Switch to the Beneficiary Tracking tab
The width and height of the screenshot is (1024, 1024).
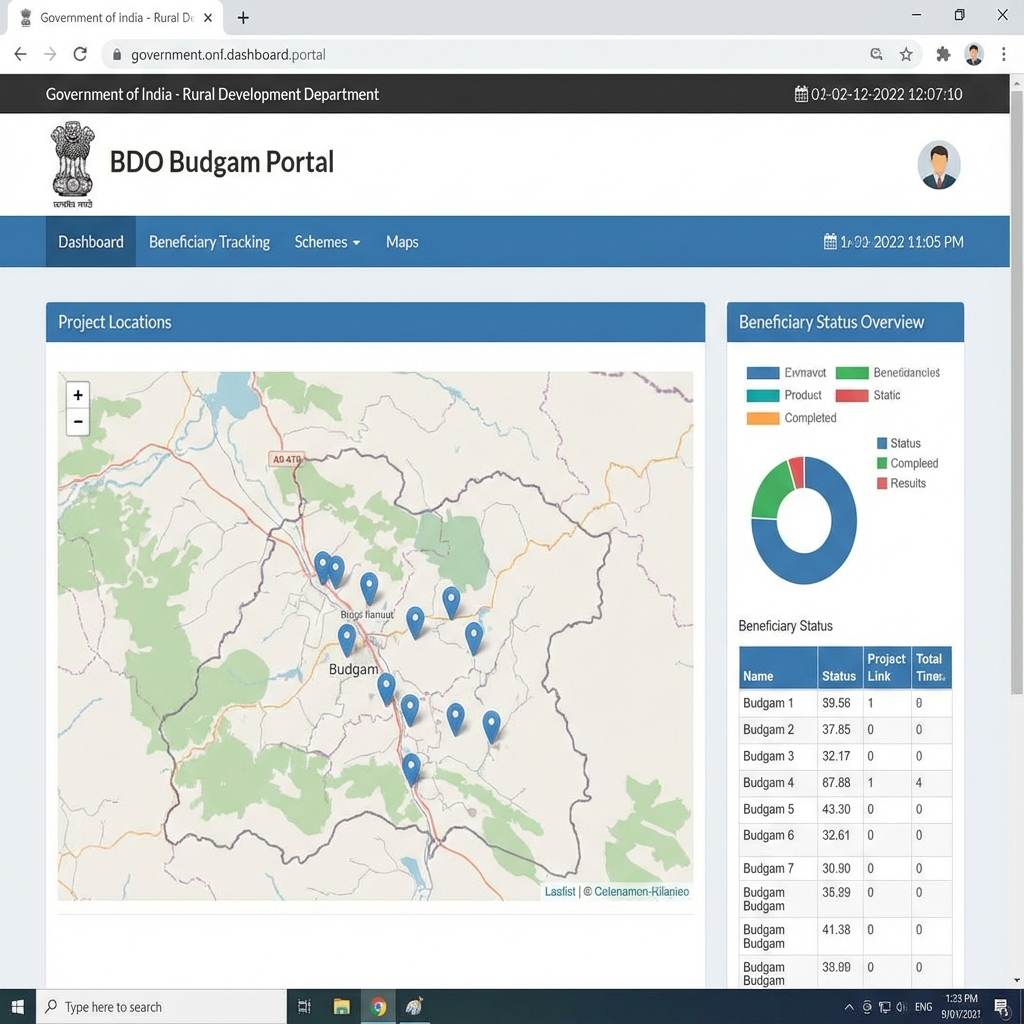209,241
